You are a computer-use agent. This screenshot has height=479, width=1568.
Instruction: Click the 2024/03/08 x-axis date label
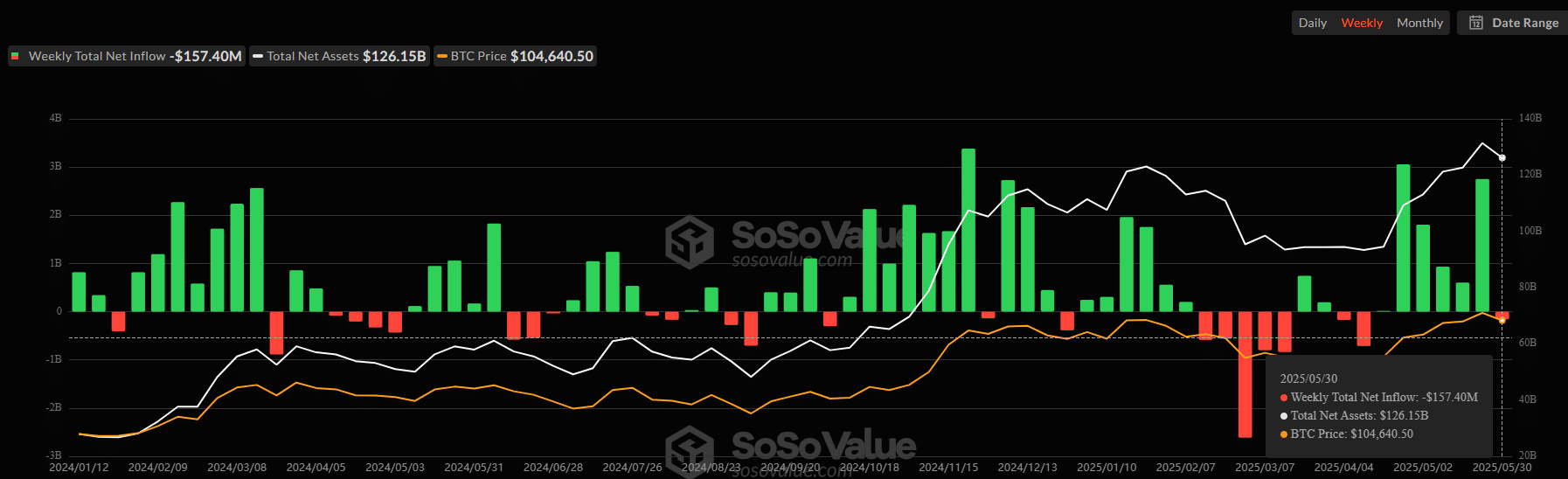pyautogui.click(x=237, y=468)
